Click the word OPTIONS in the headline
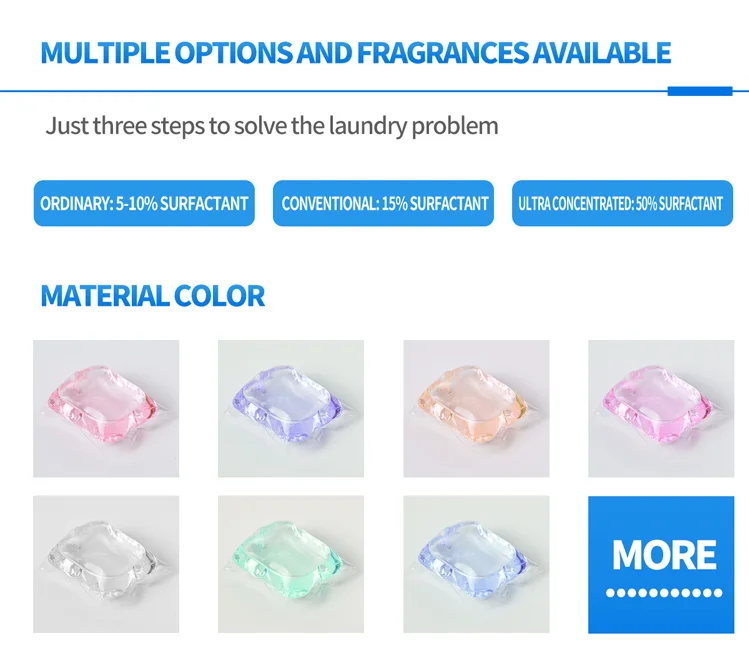The image size is (749, 666). coord(234,53)
